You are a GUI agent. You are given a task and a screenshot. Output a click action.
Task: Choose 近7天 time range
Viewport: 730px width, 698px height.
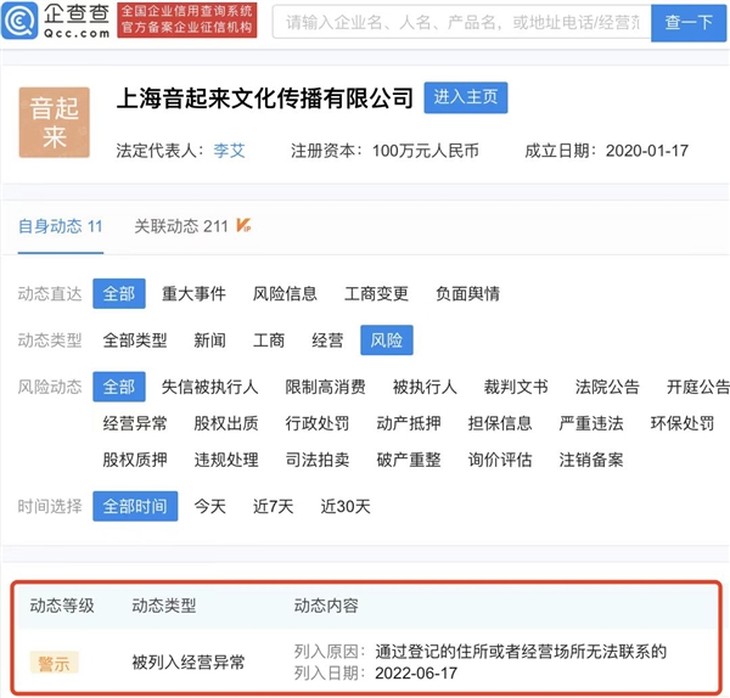tap(273, 506)
